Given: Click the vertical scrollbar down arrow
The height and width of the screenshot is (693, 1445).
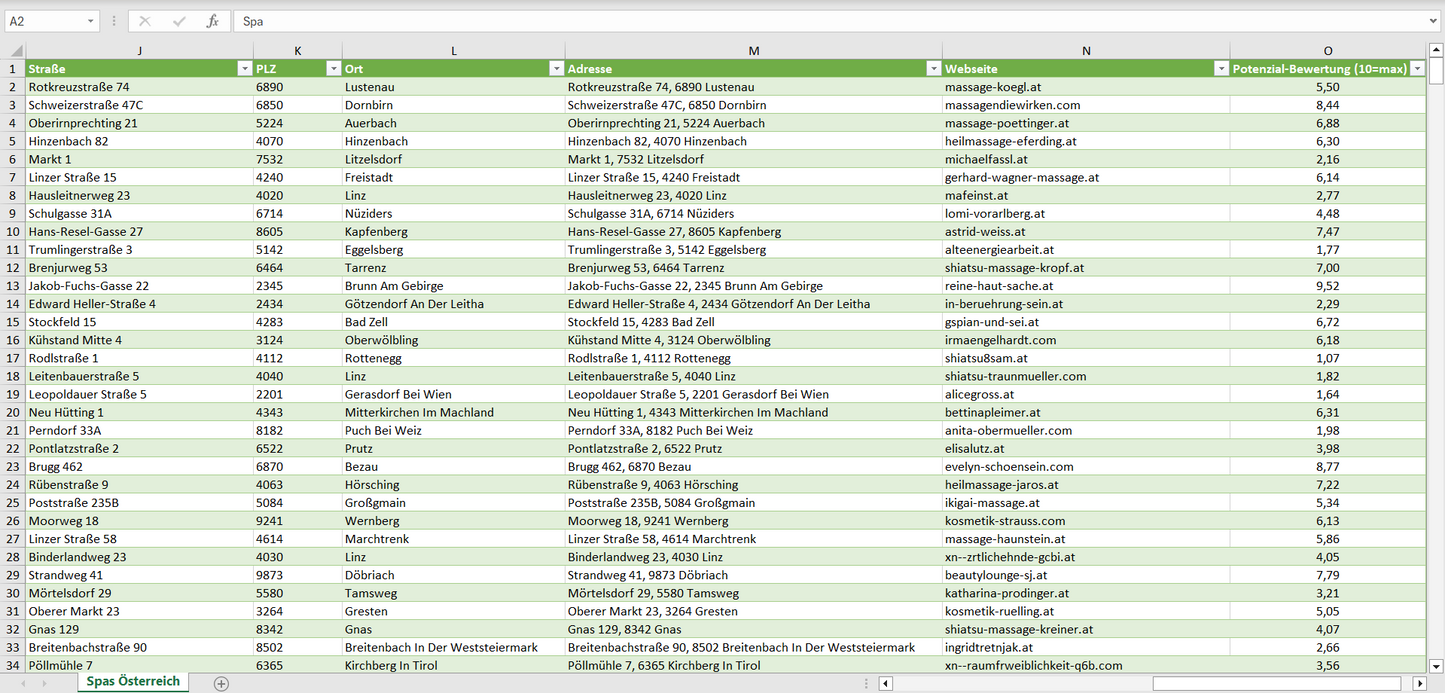Looking at the screenshot, I should (1436, 666).
